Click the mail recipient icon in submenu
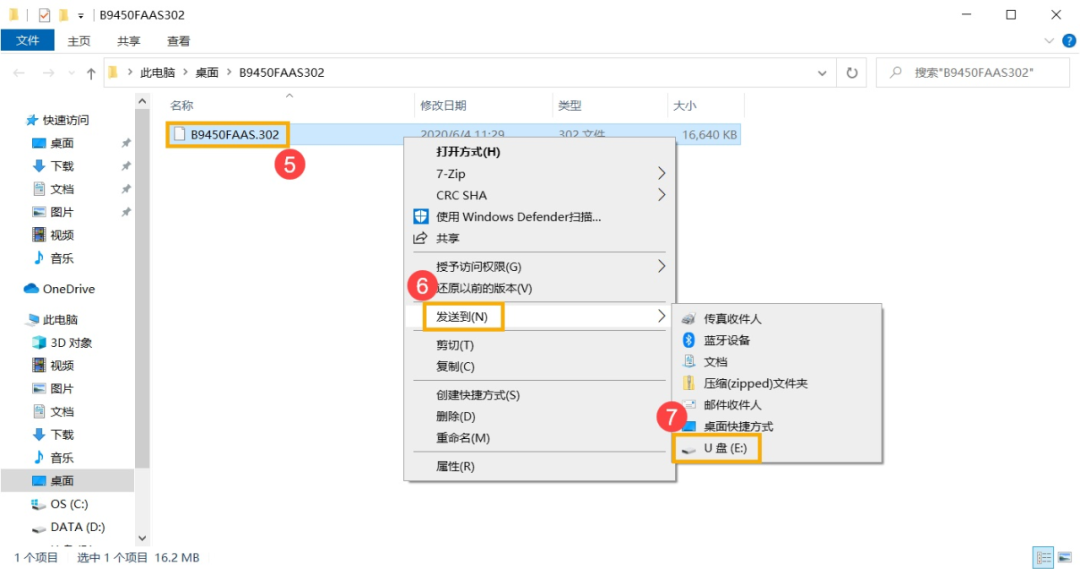 coord(689,404)
